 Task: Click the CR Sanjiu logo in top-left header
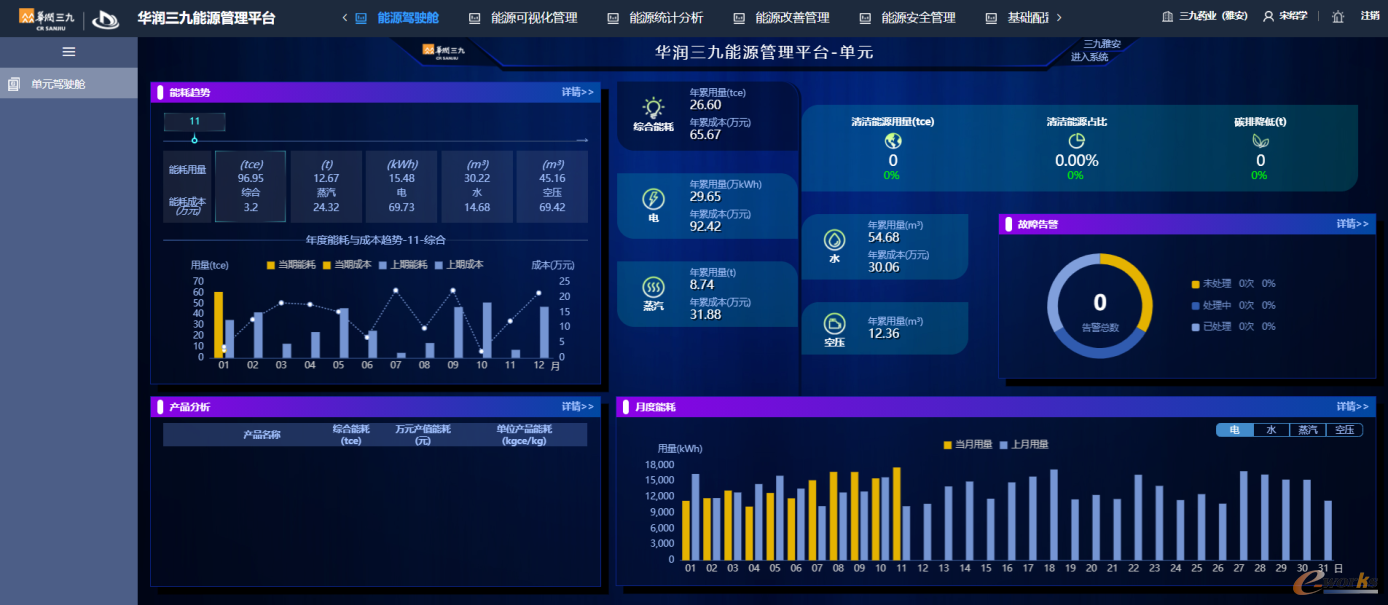pos(49,18)
